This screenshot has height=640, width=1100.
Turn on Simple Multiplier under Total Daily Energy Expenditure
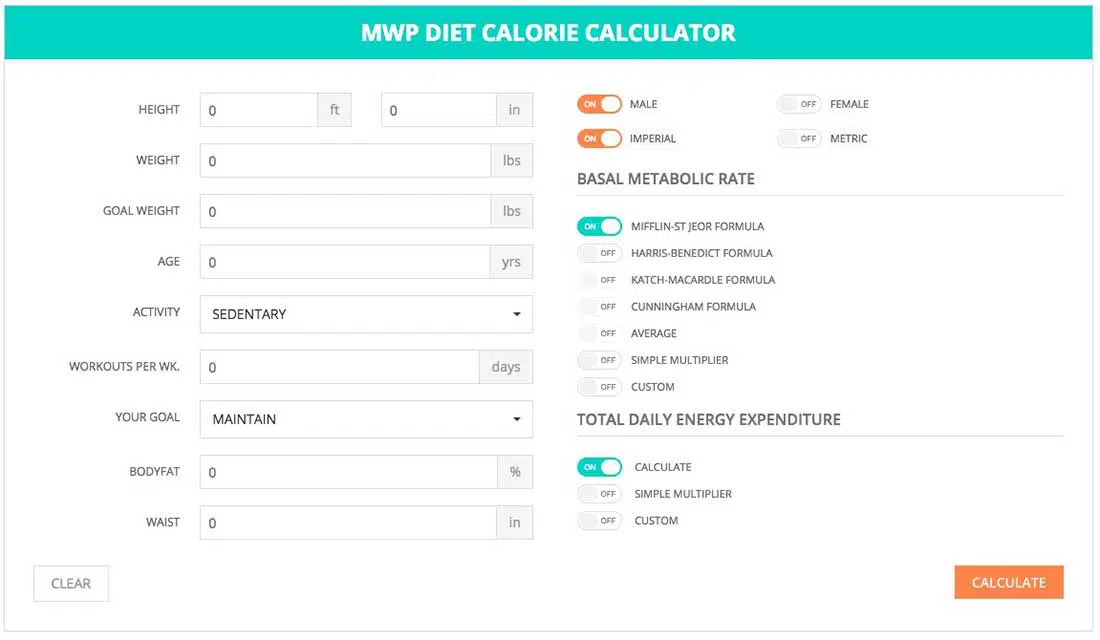[x=599, y=494]
